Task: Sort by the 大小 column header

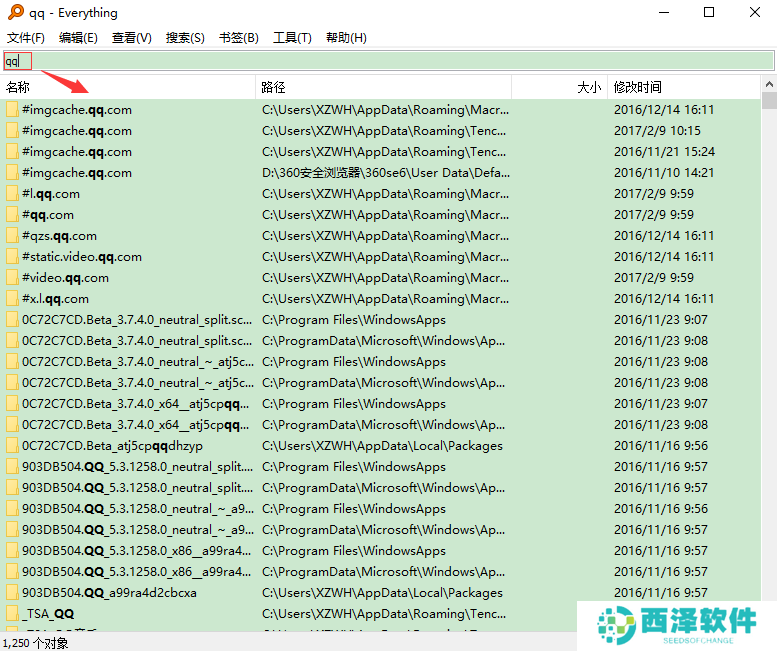Action: (x=559, y=87)
